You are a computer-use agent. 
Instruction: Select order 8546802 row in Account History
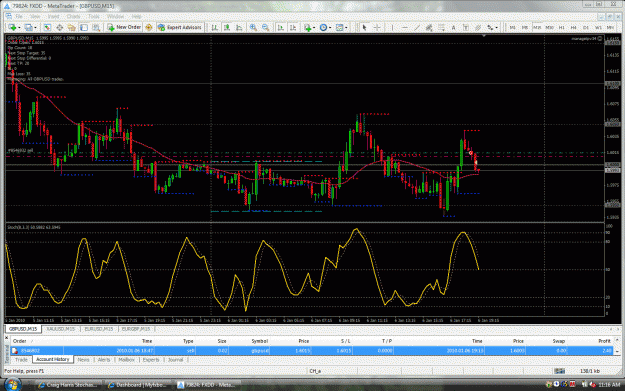[x=312, y=351]
